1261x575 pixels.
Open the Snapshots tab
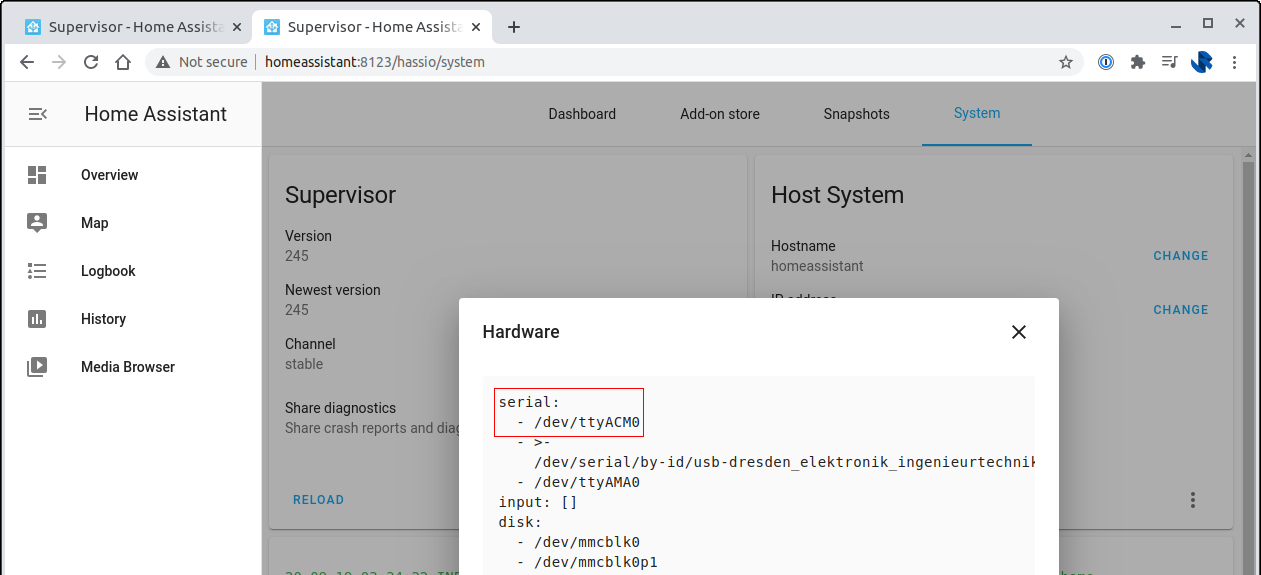[x=856, y=114]
